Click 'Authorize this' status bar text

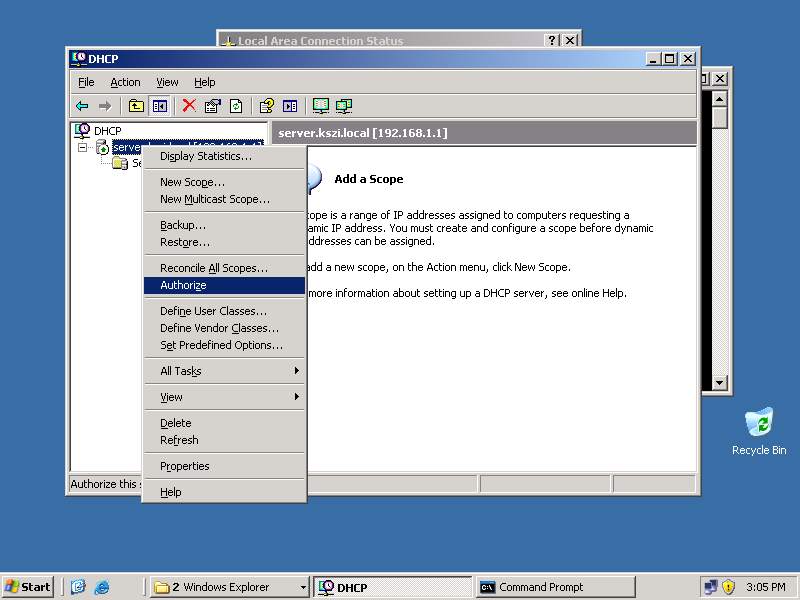[105, 484]
